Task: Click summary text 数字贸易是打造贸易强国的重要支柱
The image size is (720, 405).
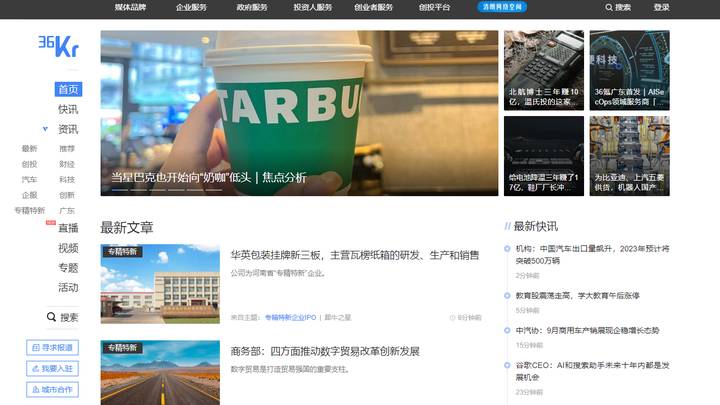Action: [290, 369]
